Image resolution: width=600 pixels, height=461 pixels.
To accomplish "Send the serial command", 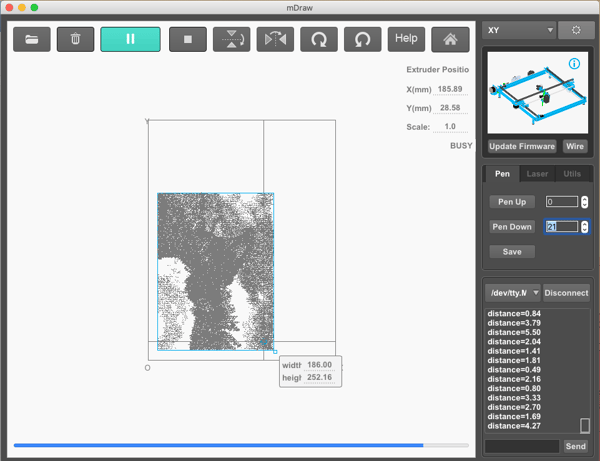I will (x=576, y=446).
